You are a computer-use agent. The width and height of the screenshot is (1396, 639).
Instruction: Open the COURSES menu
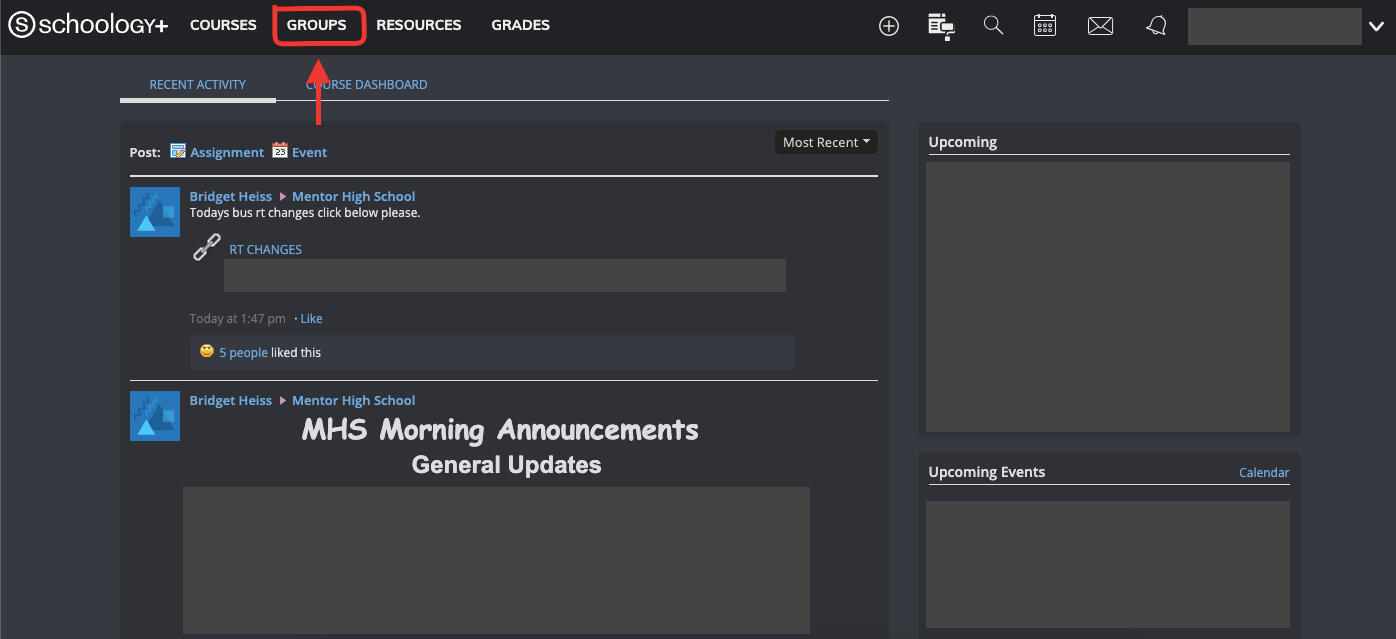click(x=223, y=25)
